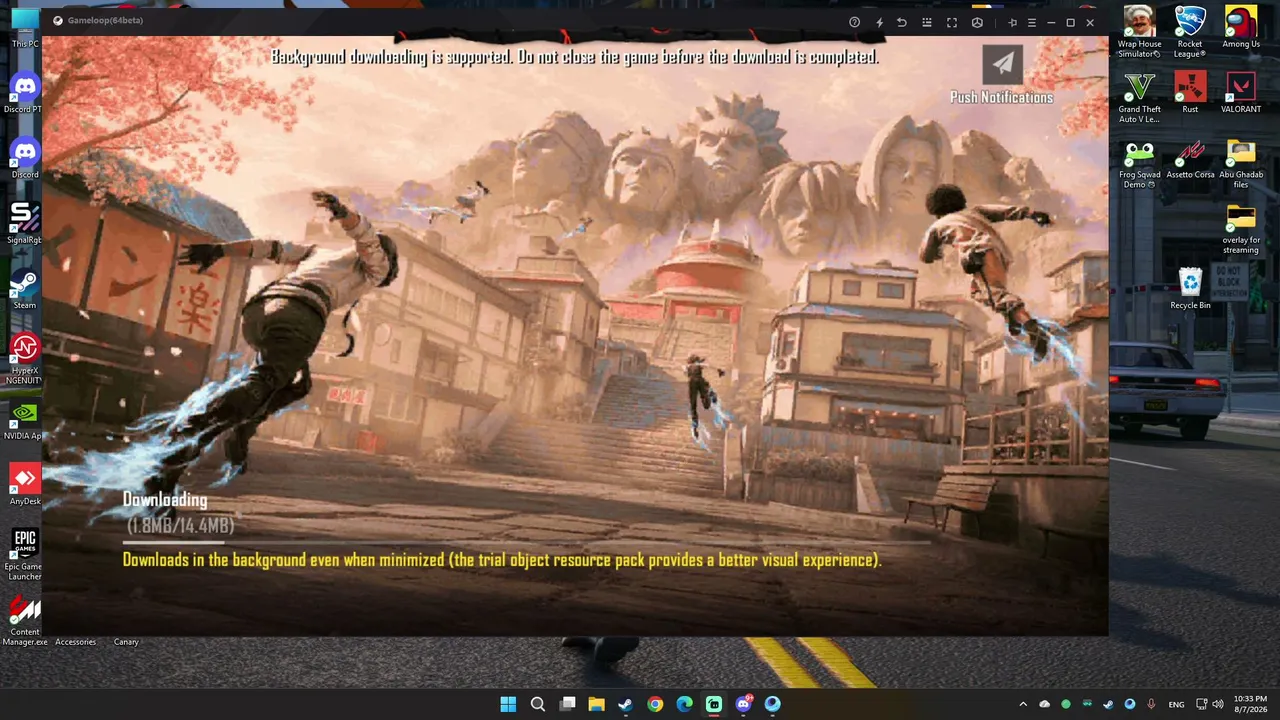This screenshot has height=720, width=1280.
Task: Select the NVIDIA App desktop shortcut
Action: pos(25,421)
